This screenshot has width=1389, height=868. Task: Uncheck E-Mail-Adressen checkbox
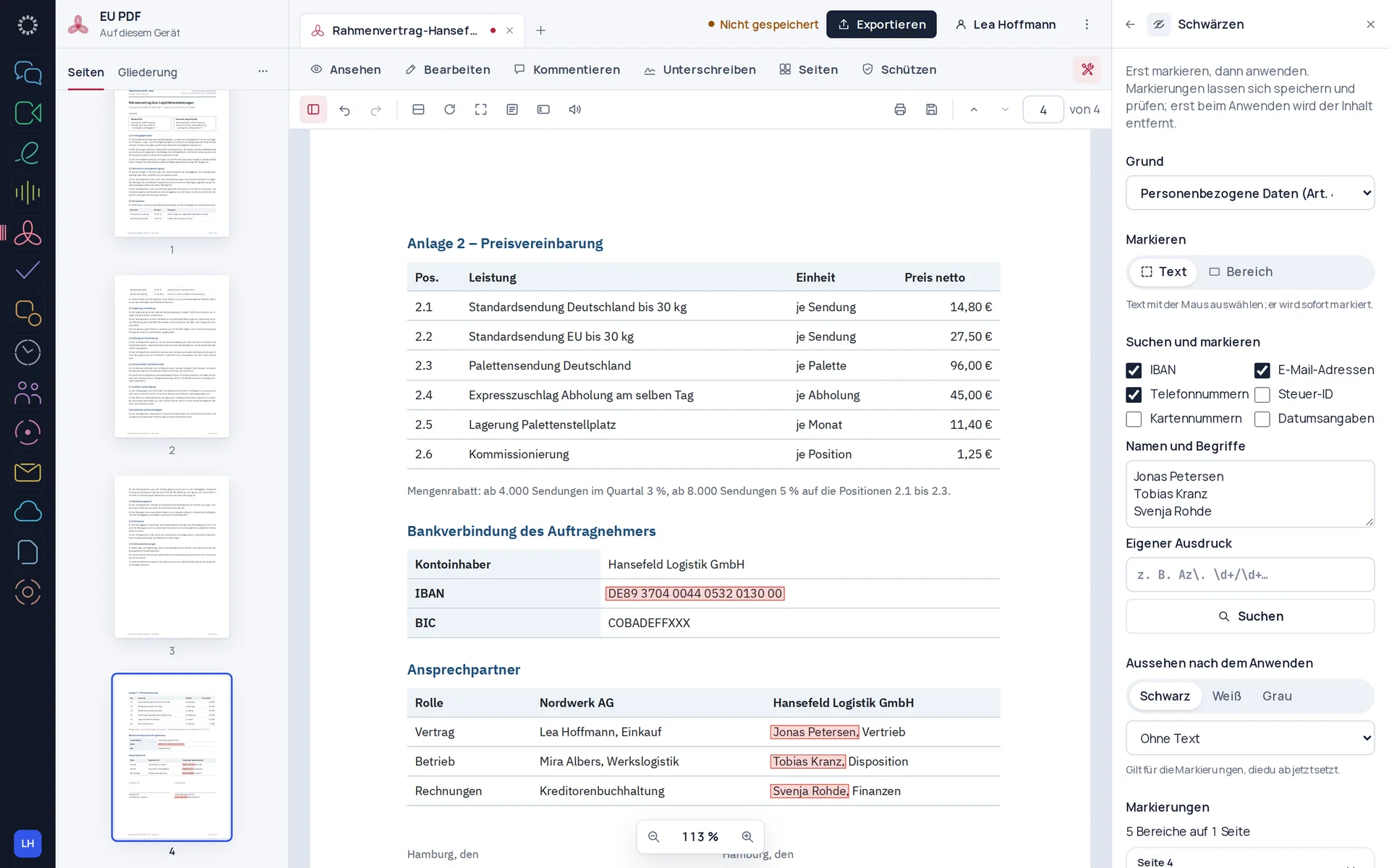(x=1262, y=370)
